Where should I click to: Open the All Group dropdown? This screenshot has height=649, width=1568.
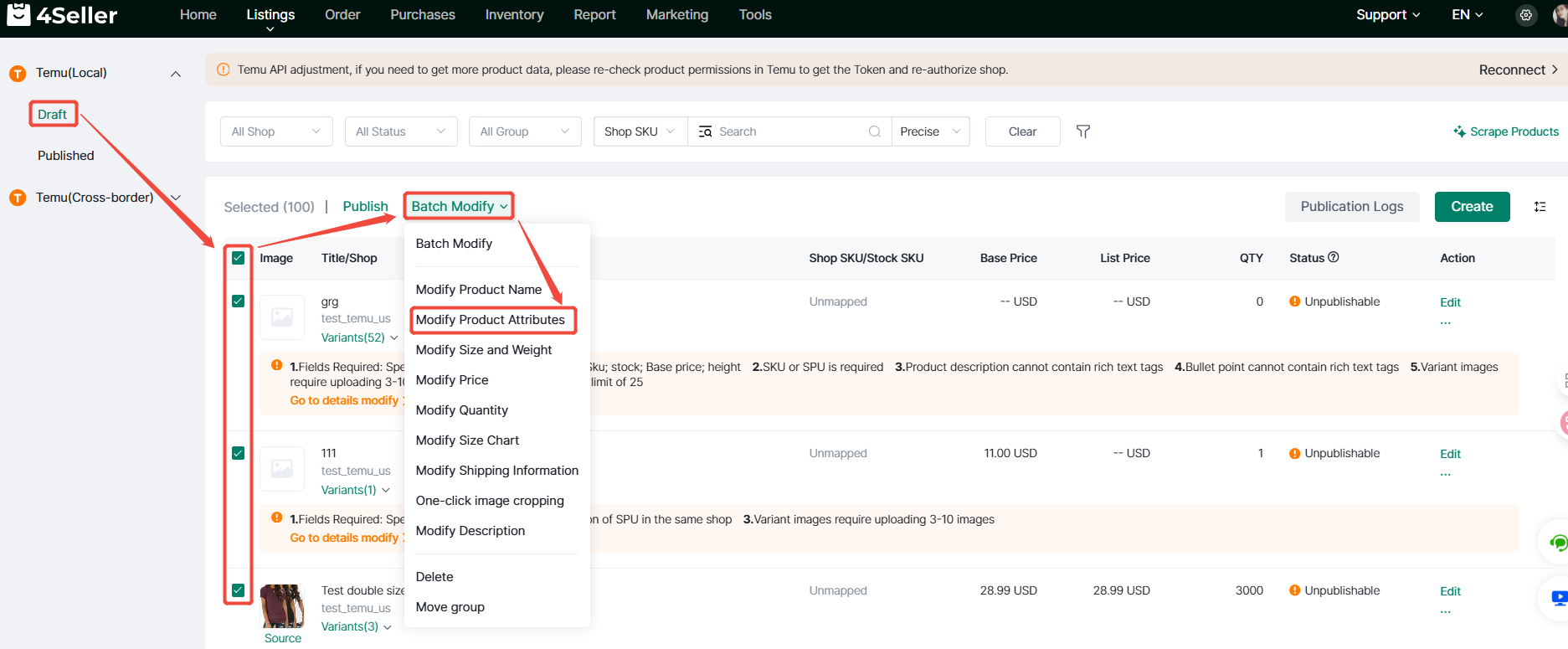[x=525, y=131]
